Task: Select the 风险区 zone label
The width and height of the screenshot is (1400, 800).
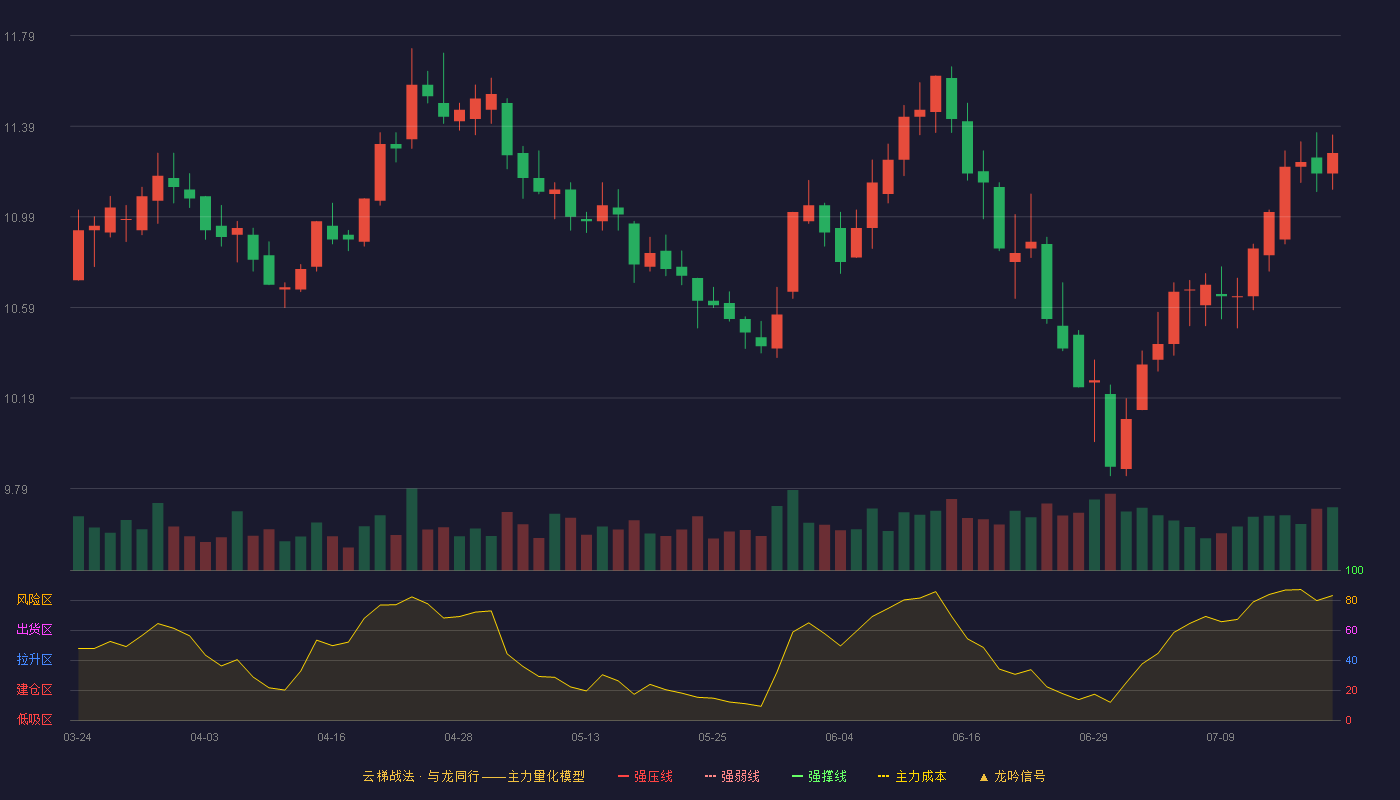Action: point(34,600)
